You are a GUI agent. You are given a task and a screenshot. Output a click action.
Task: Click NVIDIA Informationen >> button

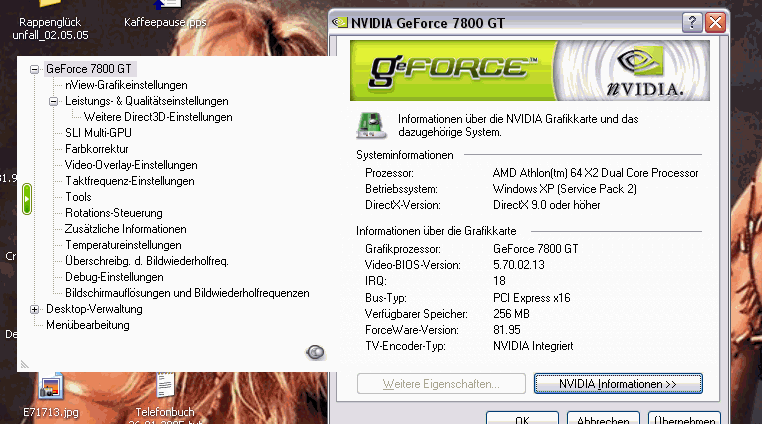[x=618, y=384]
